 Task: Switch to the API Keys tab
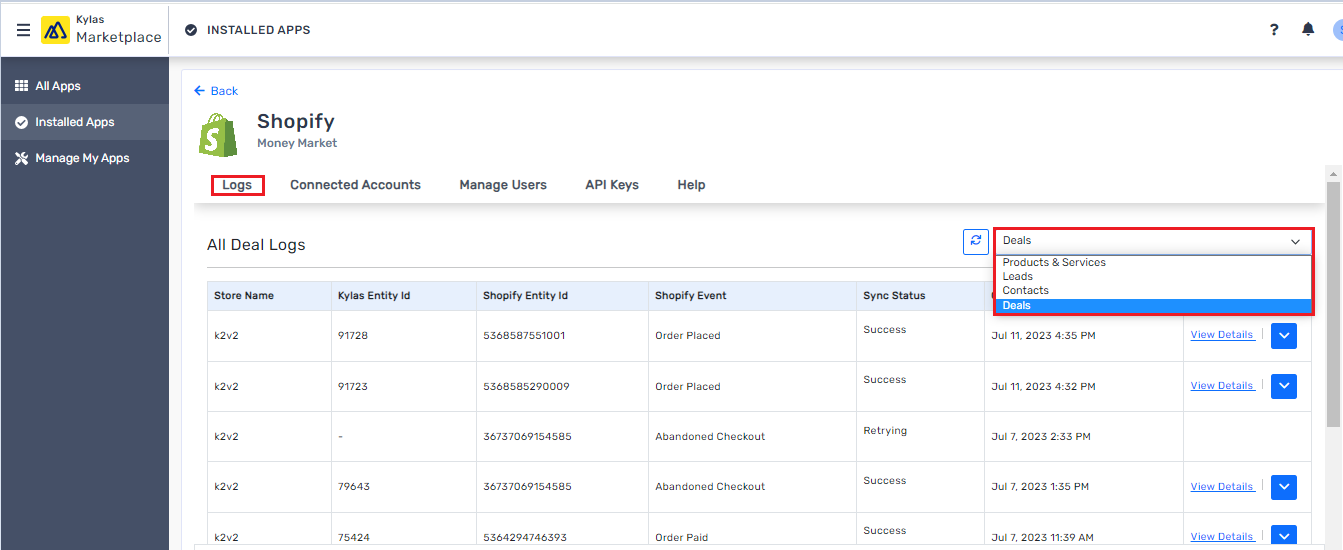click(612, 185)
